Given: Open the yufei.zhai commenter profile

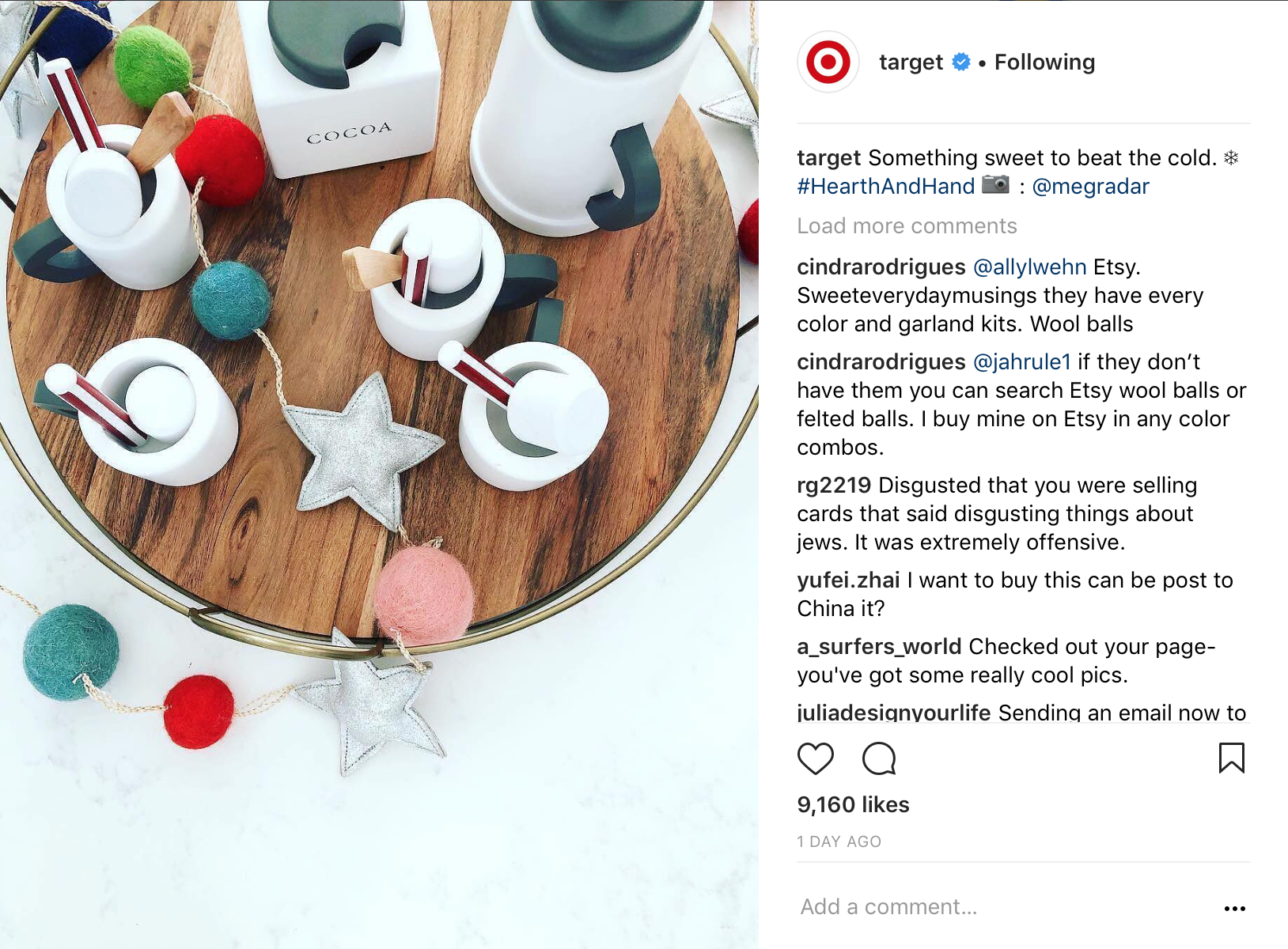Looking at the screenshot, I should pos(848,580).
